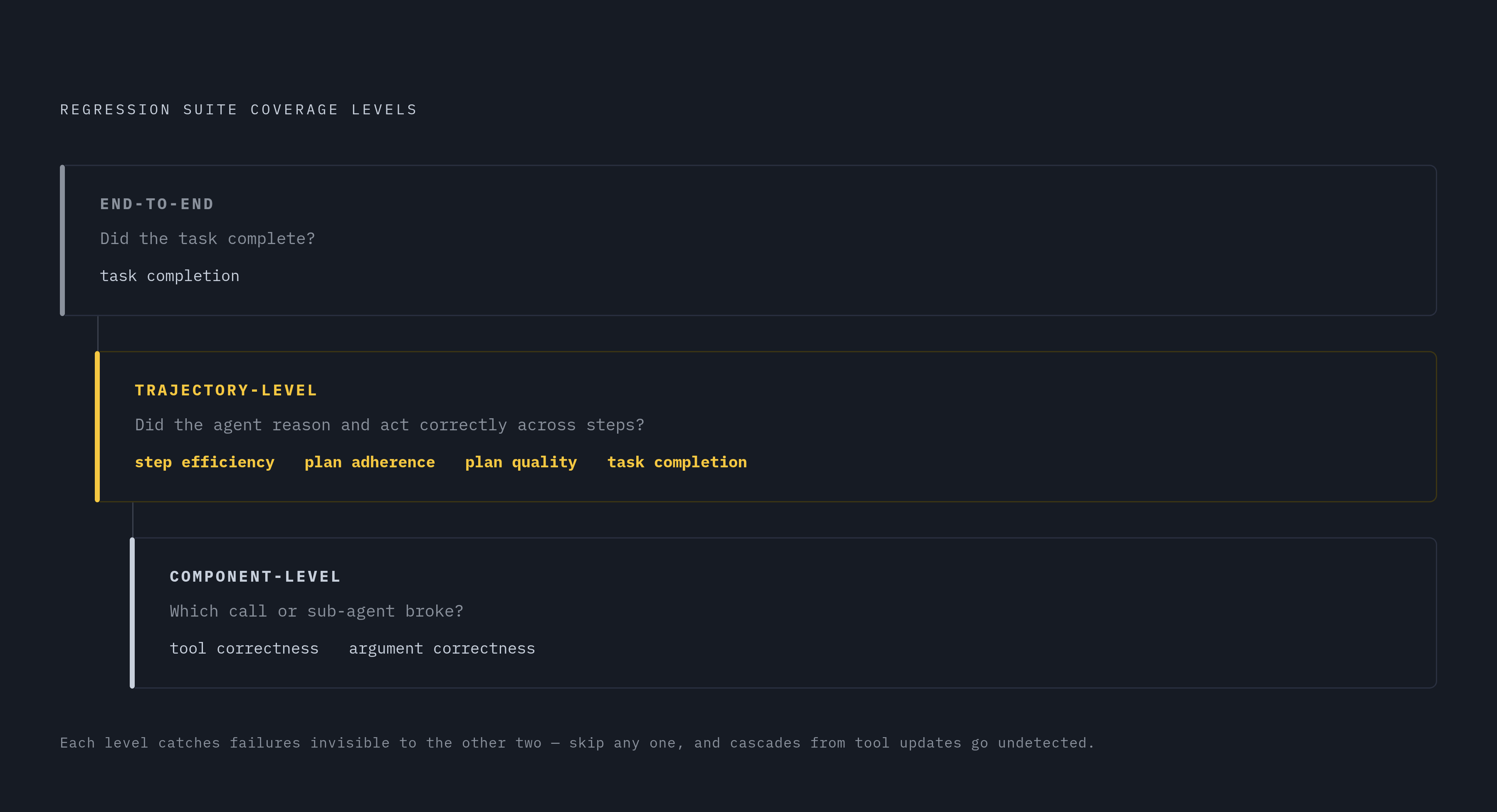The height and width of the screenshot is (812, 1497).
Task: Click the 'argument correctness' metric
Action: 442,649
